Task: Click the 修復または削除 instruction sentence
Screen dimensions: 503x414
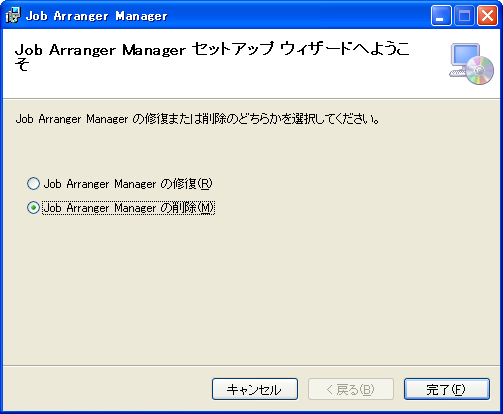Action: click(197, 119)
